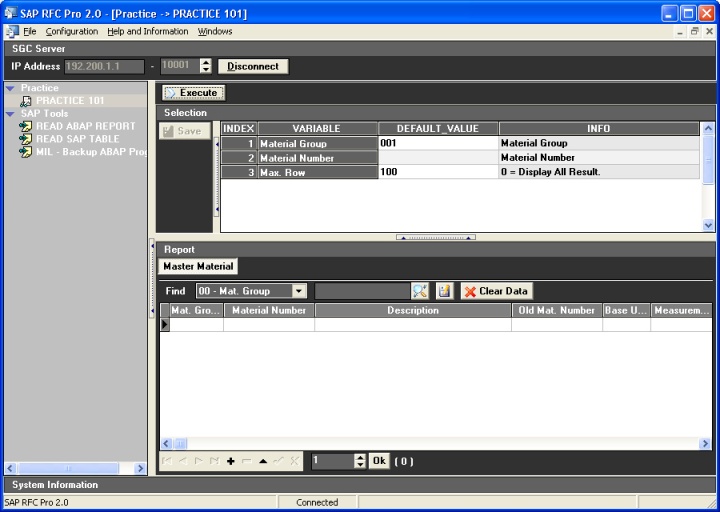The image size is (720, 512).
Task: Open the Configuration menu
Action: pyautogui.click(x=72, y=31)
